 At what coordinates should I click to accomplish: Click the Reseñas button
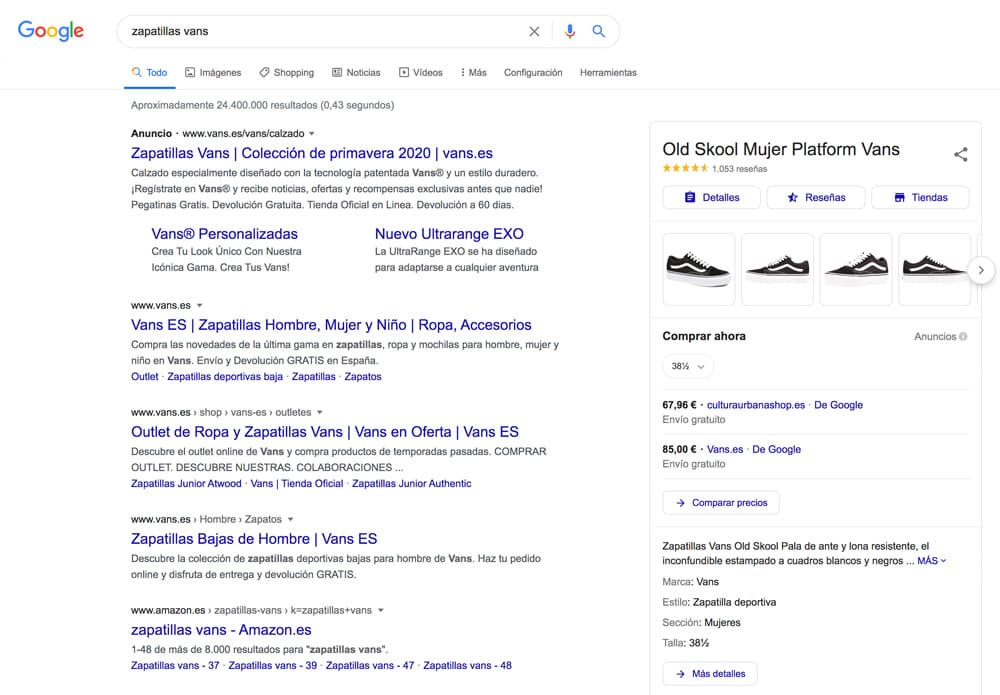816,198
